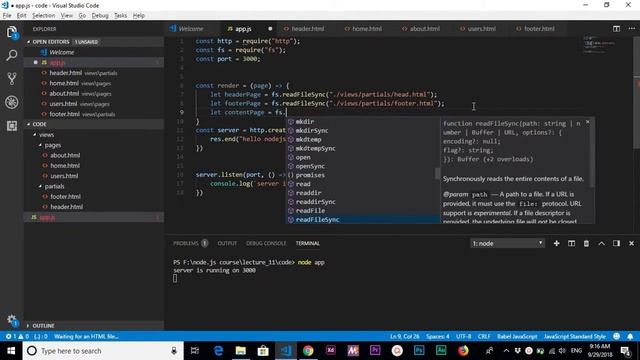Click the suggestion list scrollbar

[438, 173]
